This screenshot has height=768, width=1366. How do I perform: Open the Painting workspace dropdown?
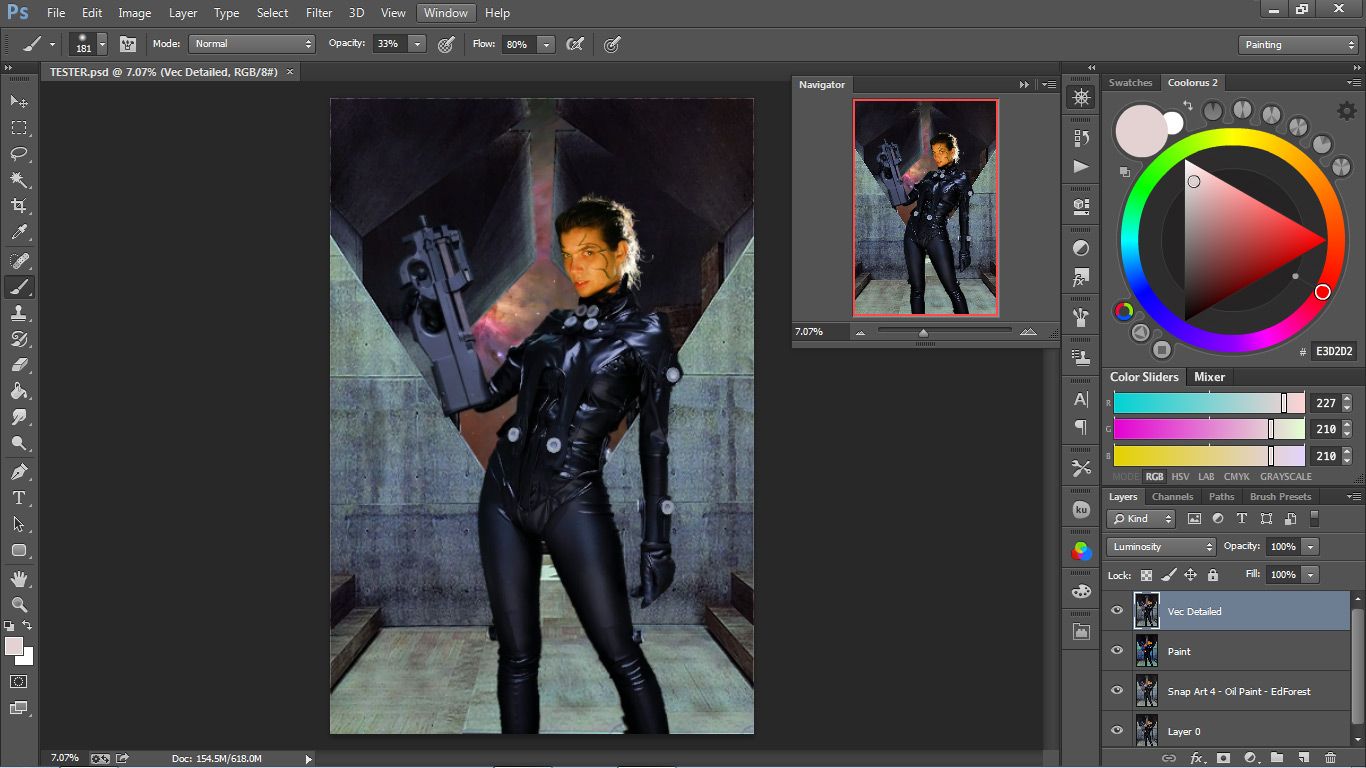click(1297, 45)
